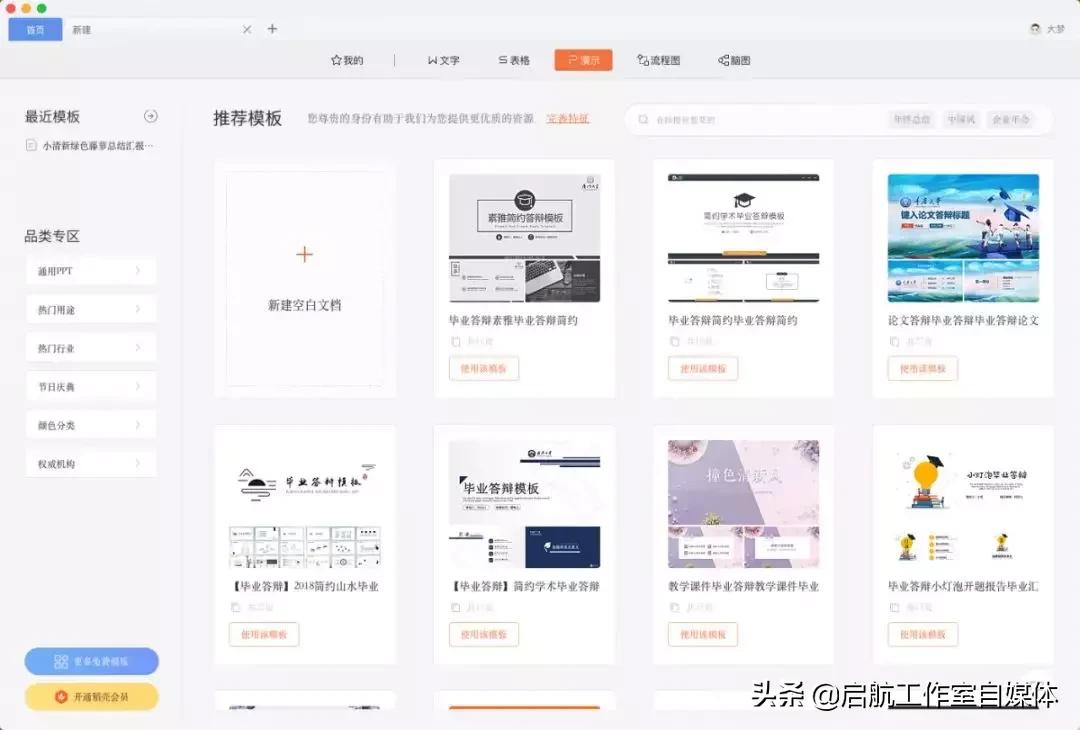Click the plus icon in 新建空白文档 card
This screenshot has height=730, width=1080.
304,254
